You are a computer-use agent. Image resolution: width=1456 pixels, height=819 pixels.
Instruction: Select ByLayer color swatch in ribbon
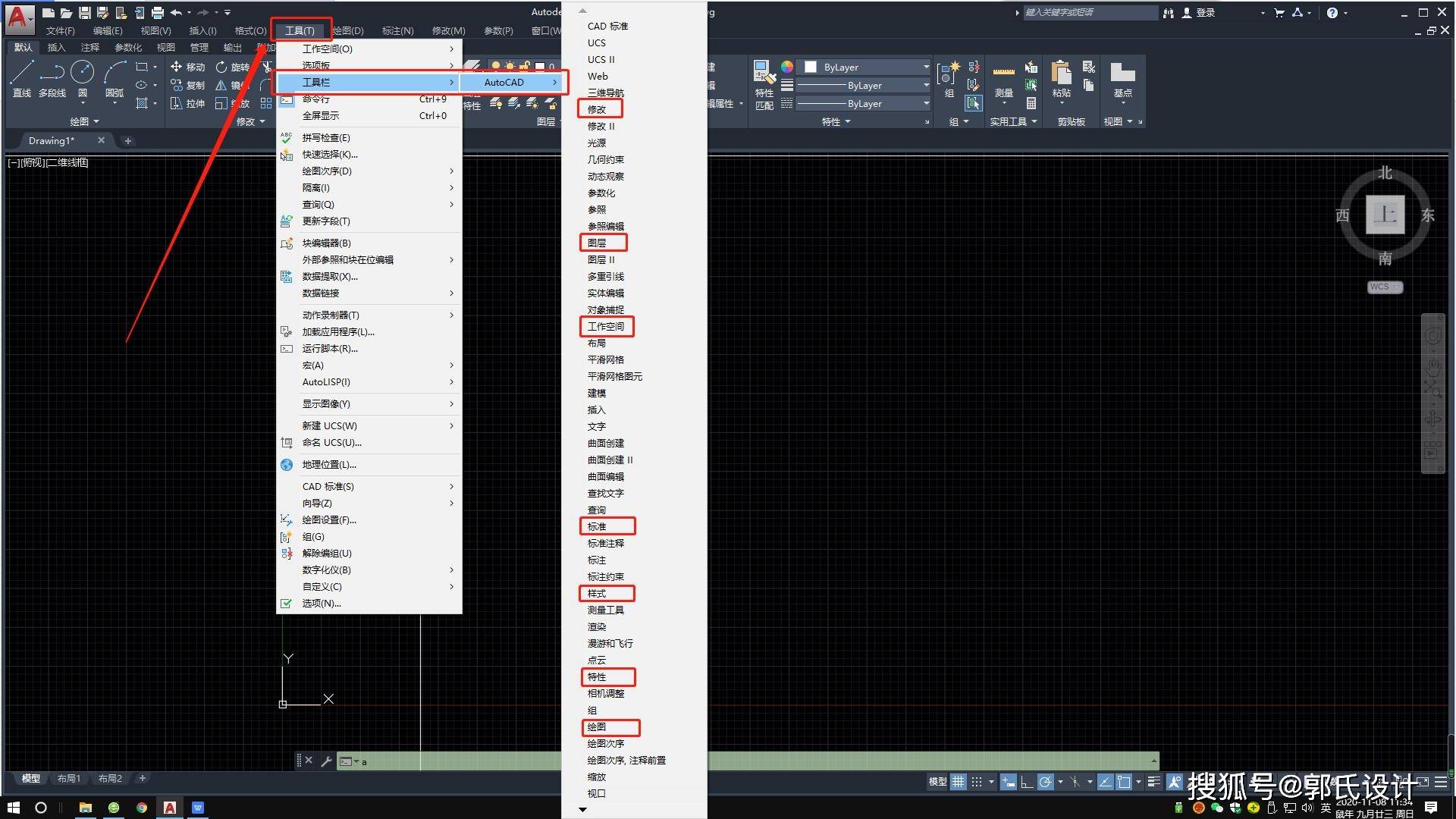pos(810,65)
